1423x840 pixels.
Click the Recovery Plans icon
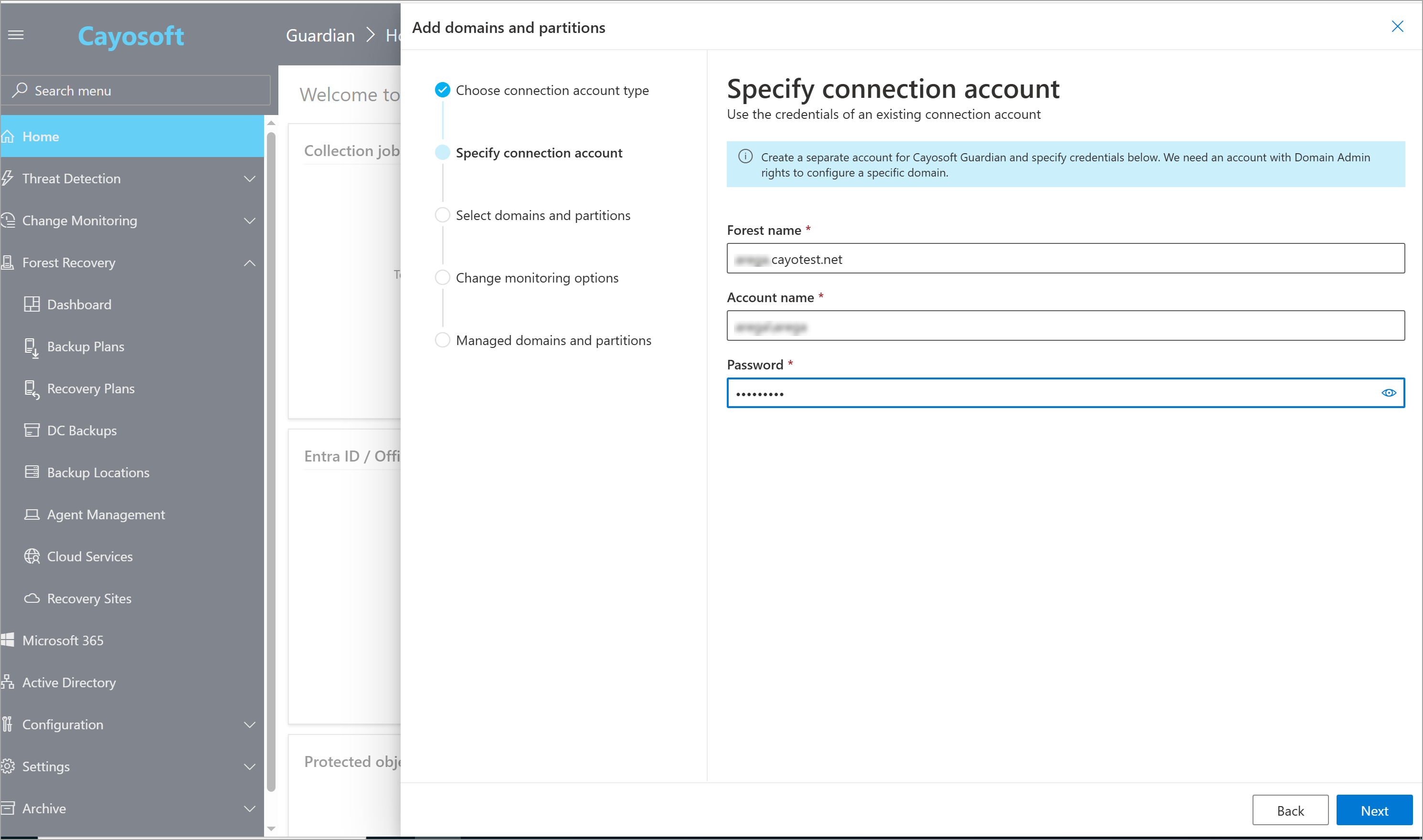pyautogui.click(x=32, y=389)
